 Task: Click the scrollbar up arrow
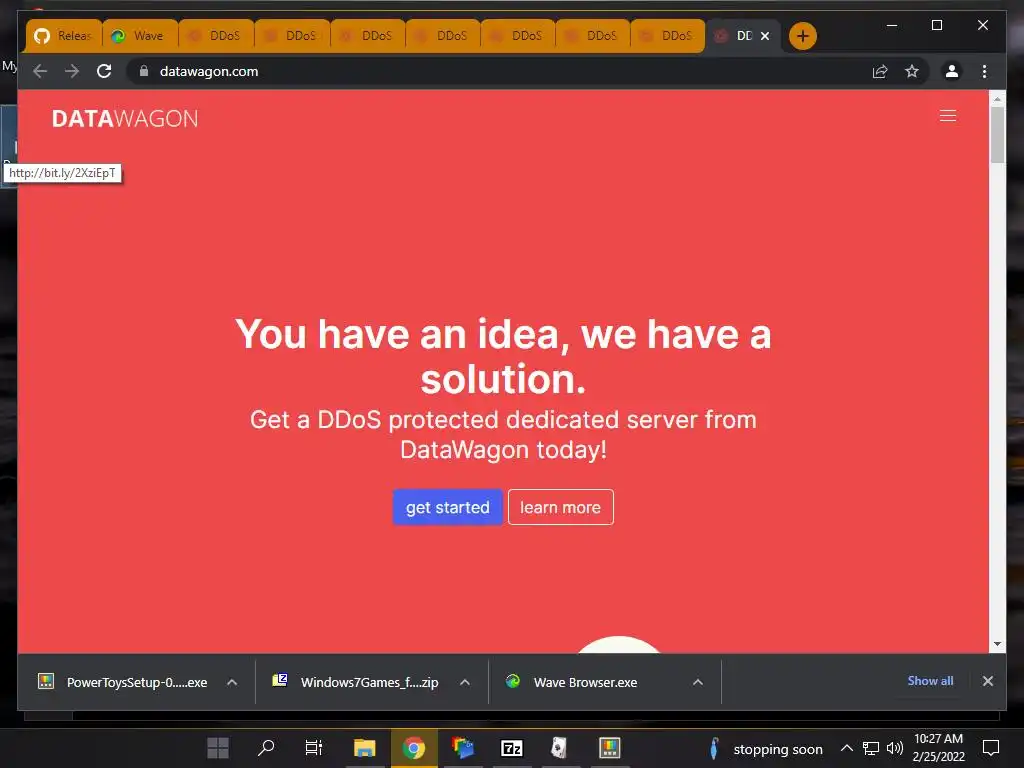[x=997, y=99]
